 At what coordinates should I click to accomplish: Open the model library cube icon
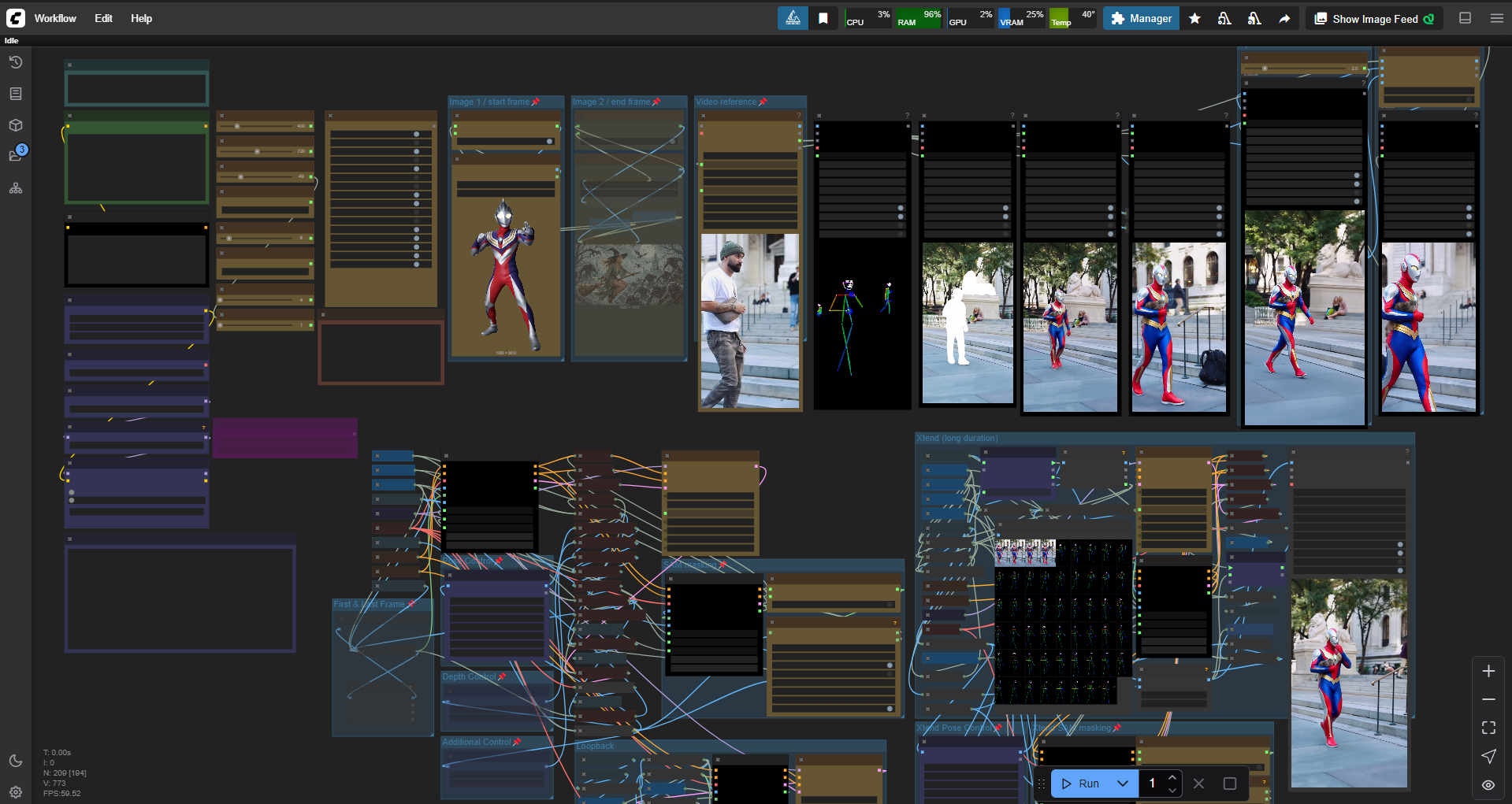point(16,125)
